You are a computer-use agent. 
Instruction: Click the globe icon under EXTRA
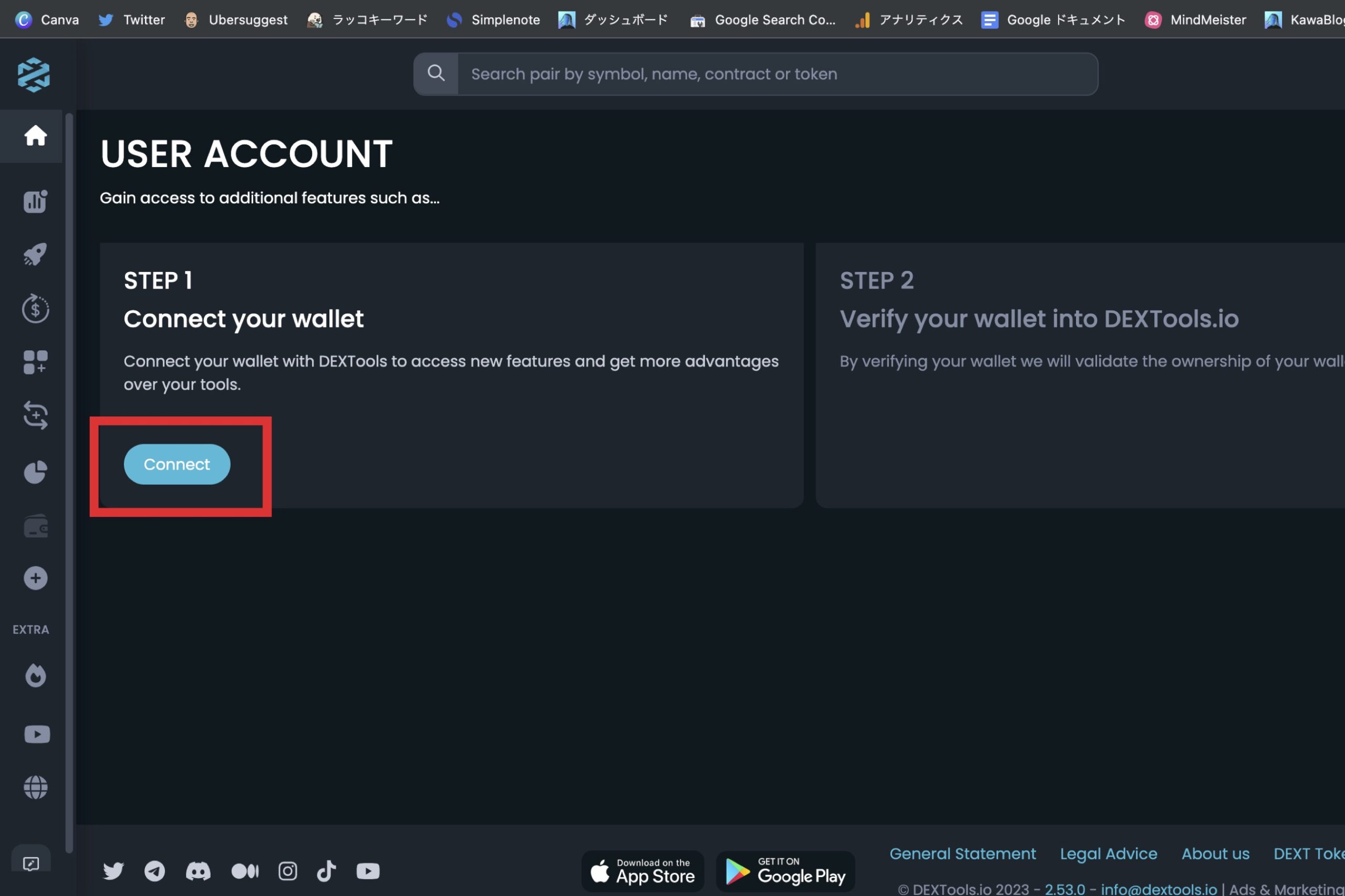[35, 786]
